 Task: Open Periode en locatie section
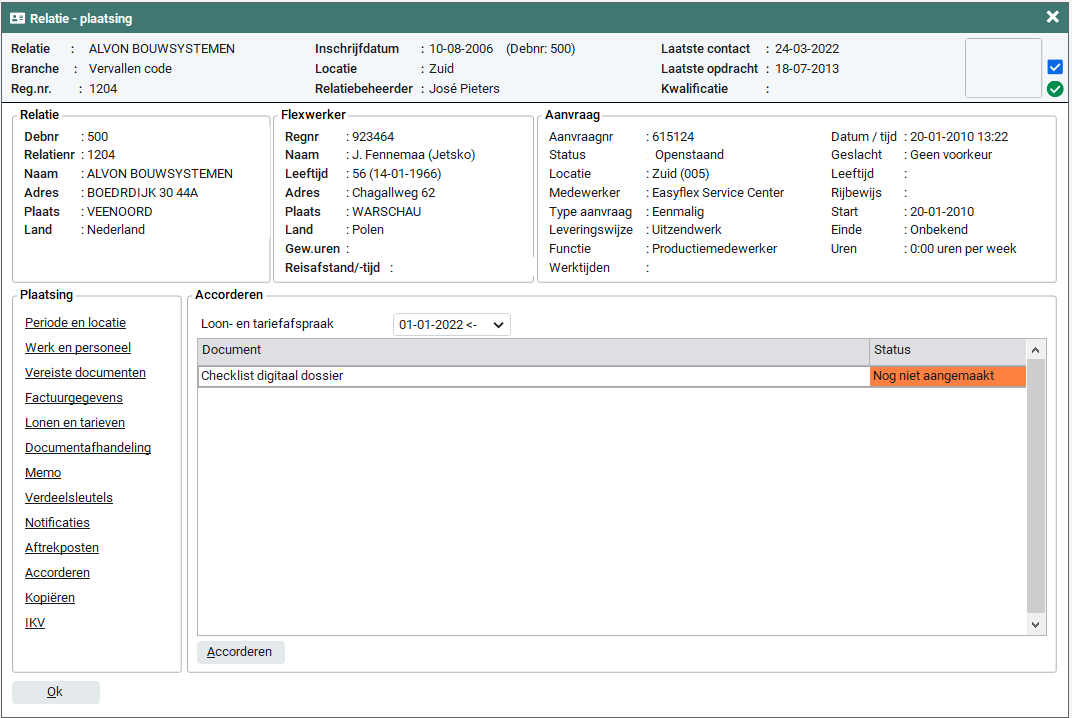click(x=75, y=323)
